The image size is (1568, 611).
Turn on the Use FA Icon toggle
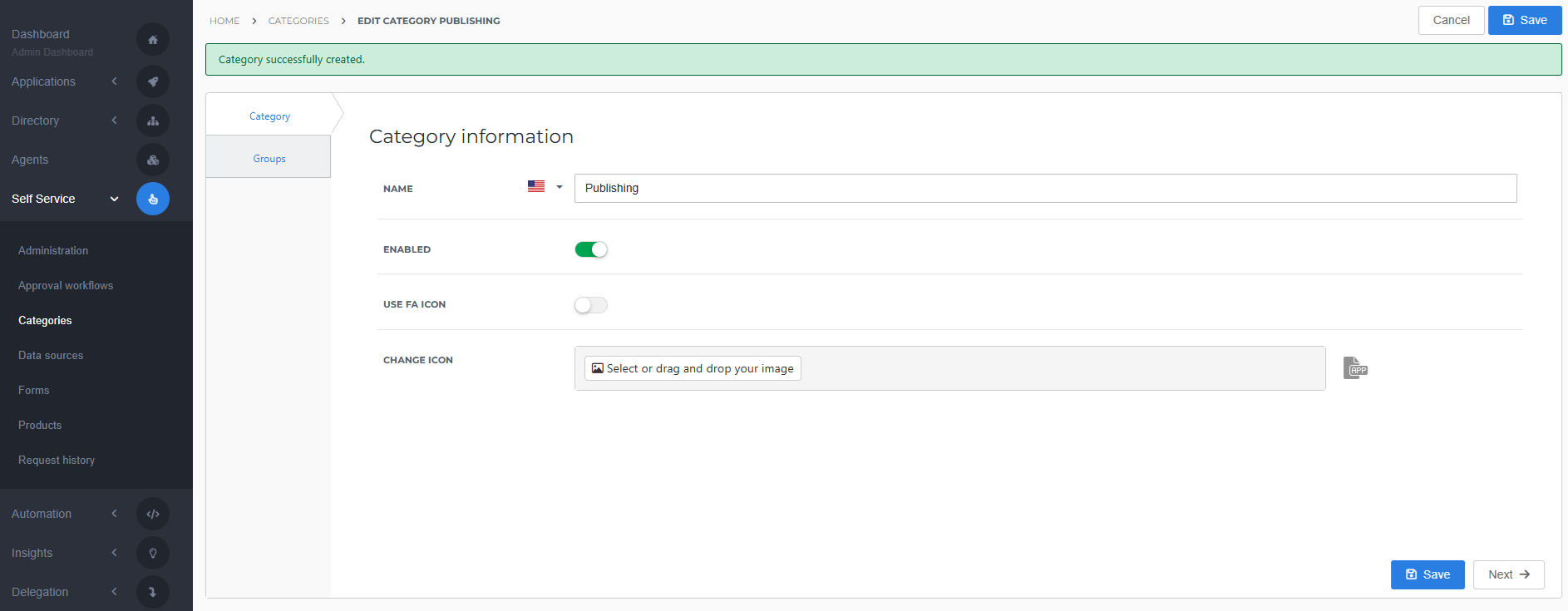click(x=591, y=305)
